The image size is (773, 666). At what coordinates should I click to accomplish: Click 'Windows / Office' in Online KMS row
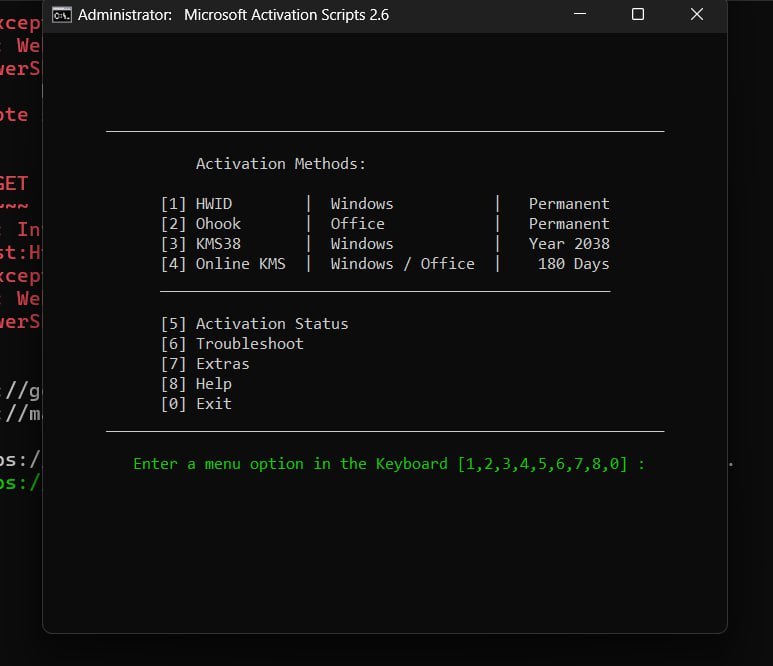click(x=402, y=264)
